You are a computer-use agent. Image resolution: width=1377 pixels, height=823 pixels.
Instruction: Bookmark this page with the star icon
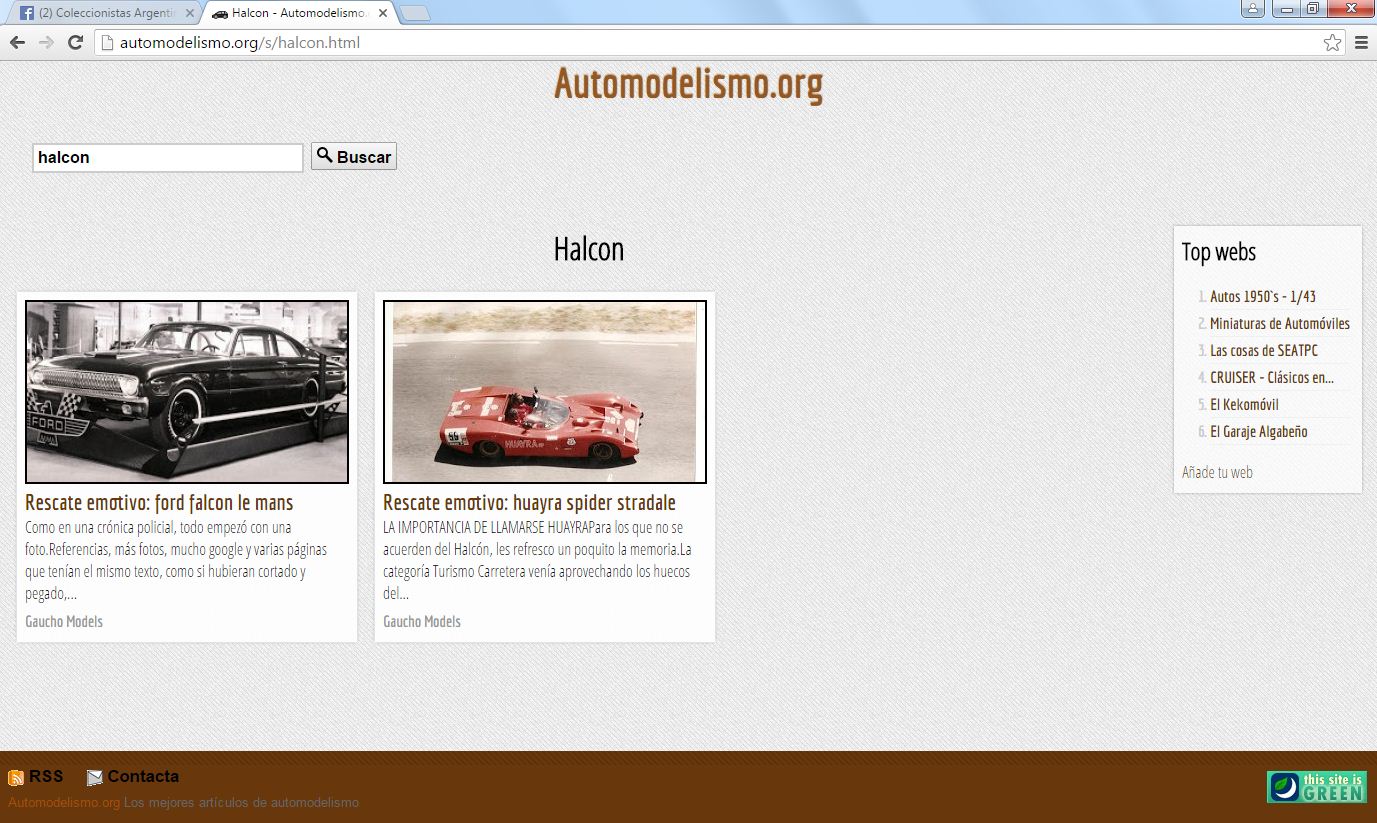(1332, 42)
